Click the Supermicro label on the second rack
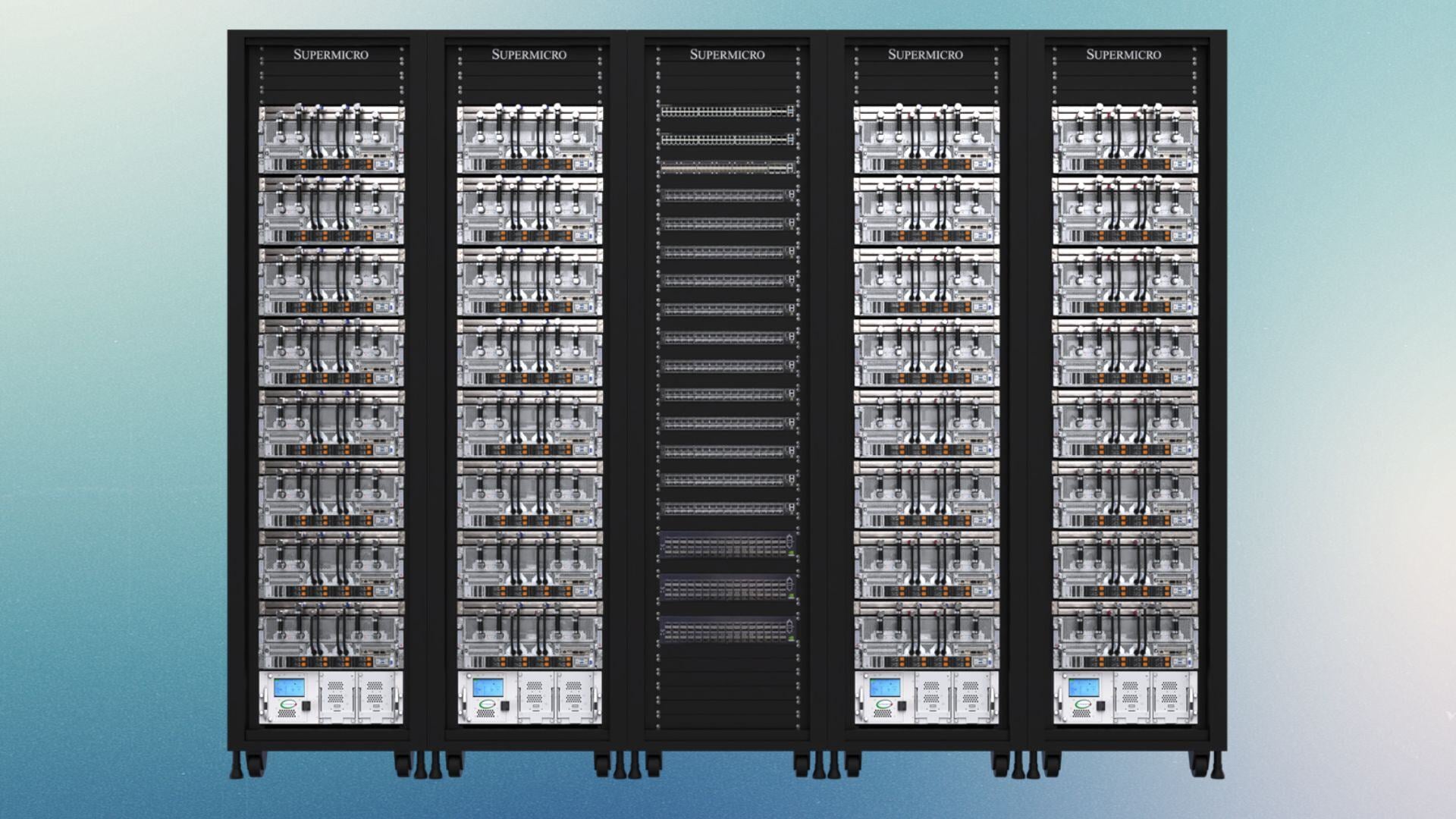This screenshot has width=1456, height=819. tap(529, 55)
